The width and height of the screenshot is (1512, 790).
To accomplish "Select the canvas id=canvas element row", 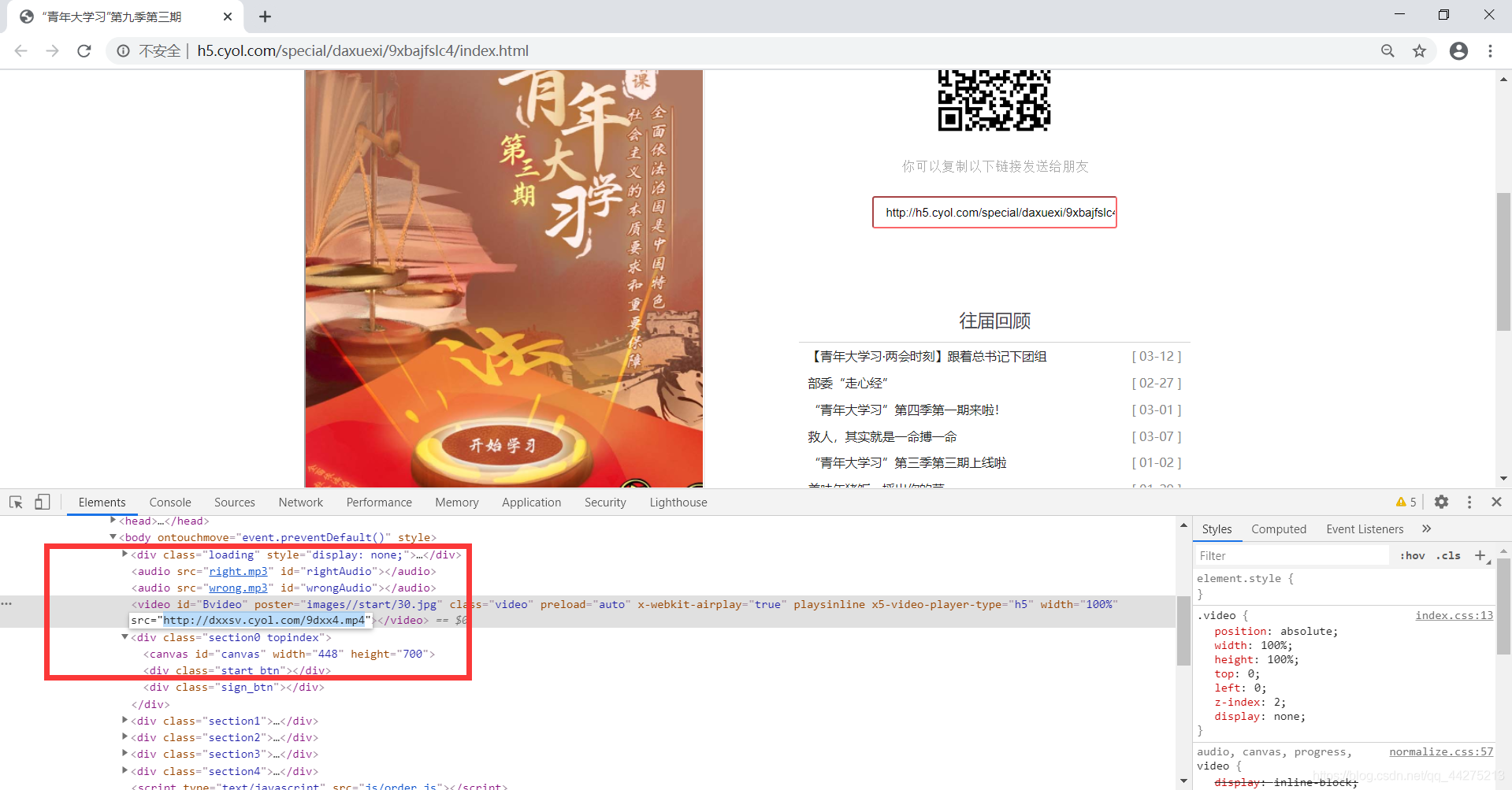I will click(x=289, y=654).
